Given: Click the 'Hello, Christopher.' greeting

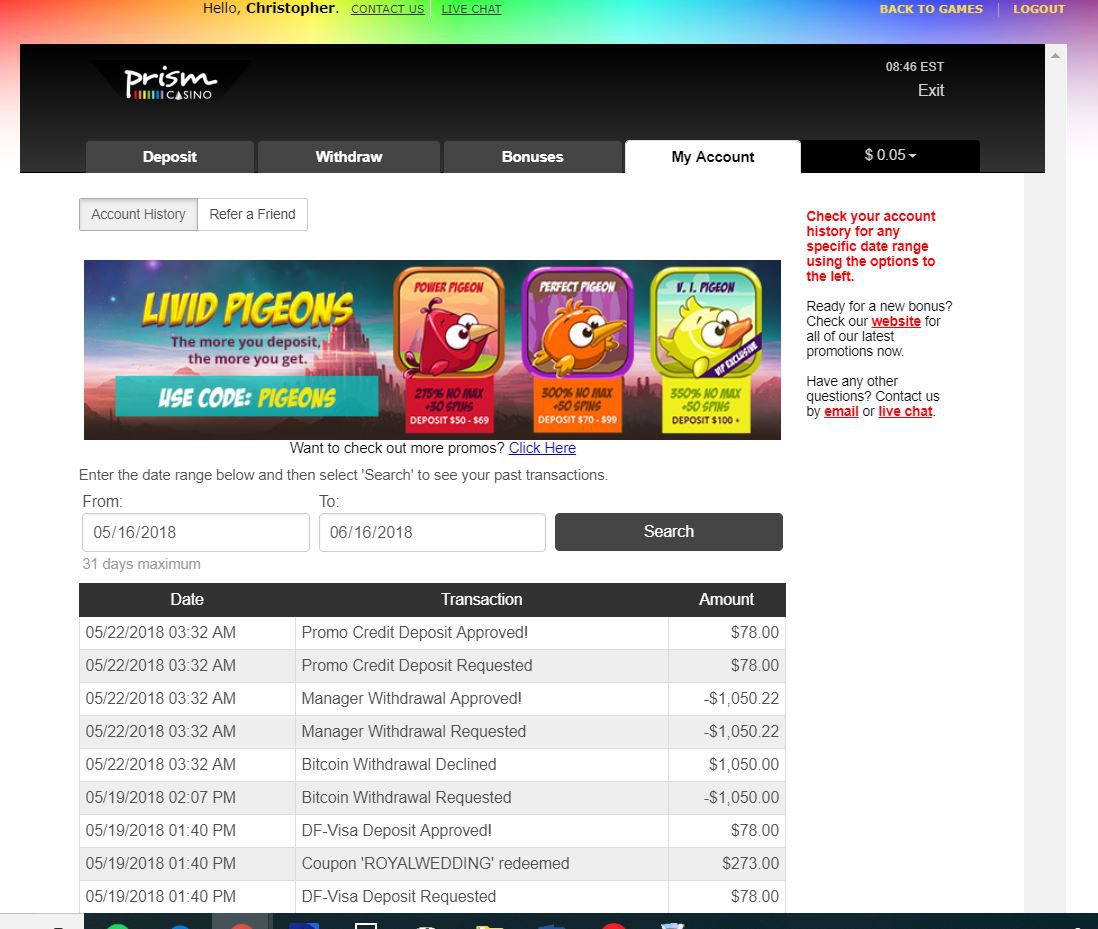Looking at the screenshot, I should pos(270,8).
